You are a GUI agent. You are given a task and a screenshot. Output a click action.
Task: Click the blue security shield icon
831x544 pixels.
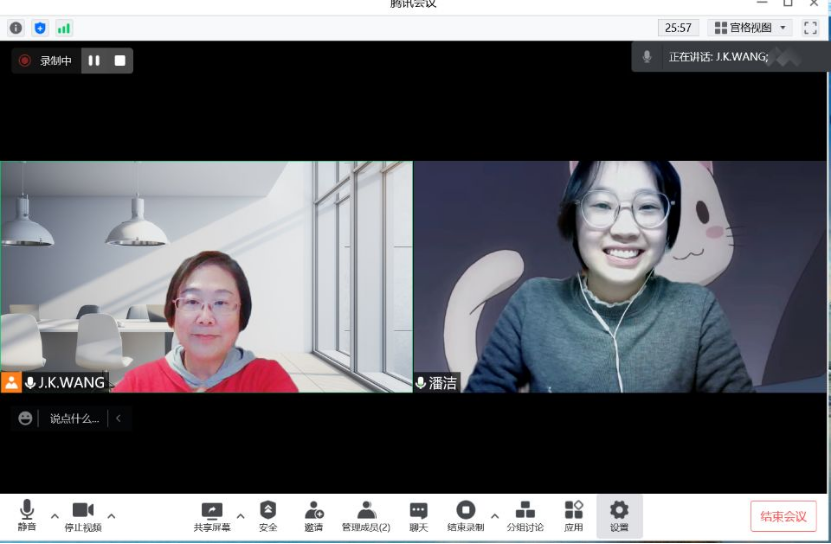pyautogui.click(x=40, y=28)
